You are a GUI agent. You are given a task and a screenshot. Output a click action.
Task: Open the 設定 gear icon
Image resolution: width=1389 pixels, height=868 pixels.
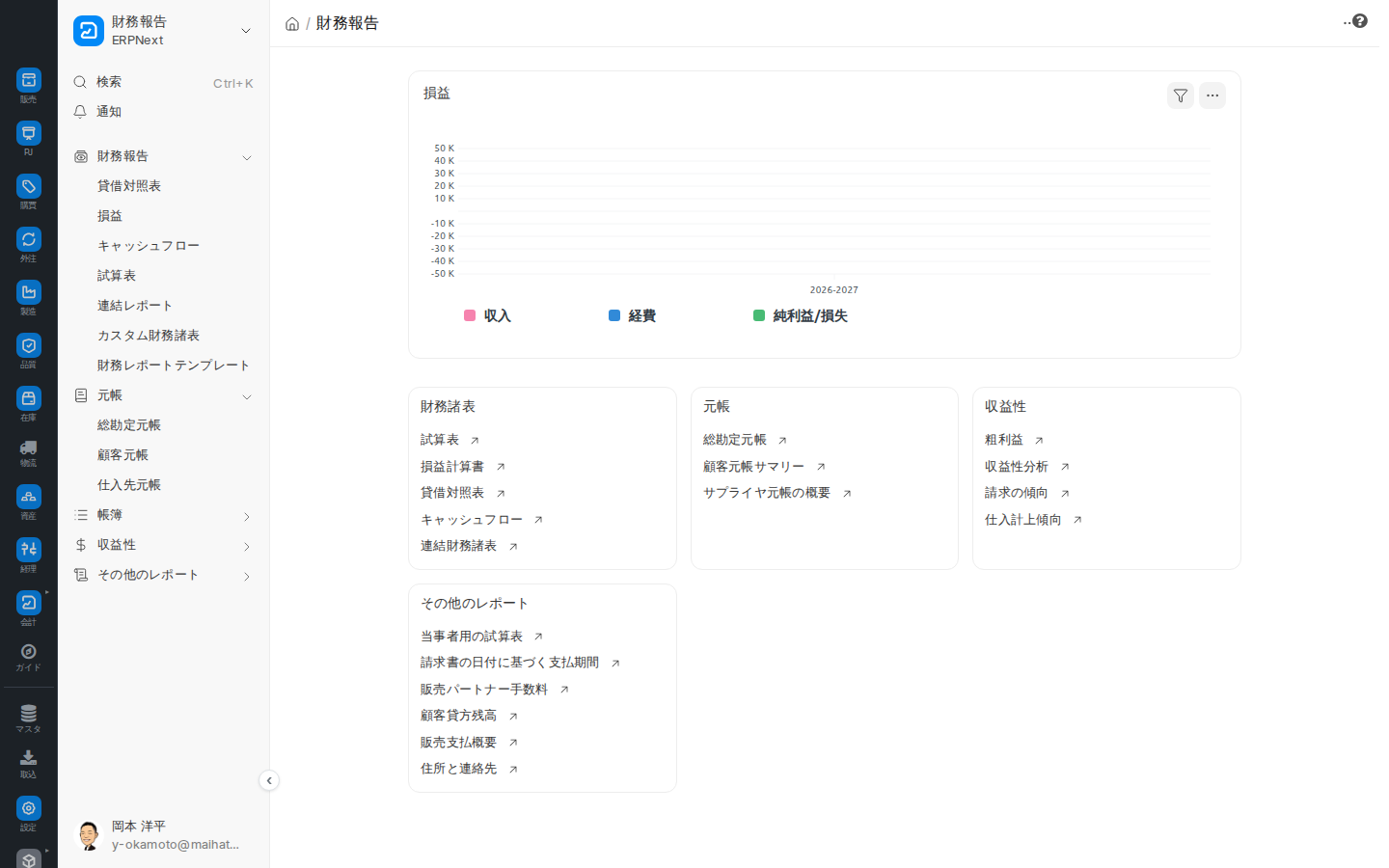[29, 808]
